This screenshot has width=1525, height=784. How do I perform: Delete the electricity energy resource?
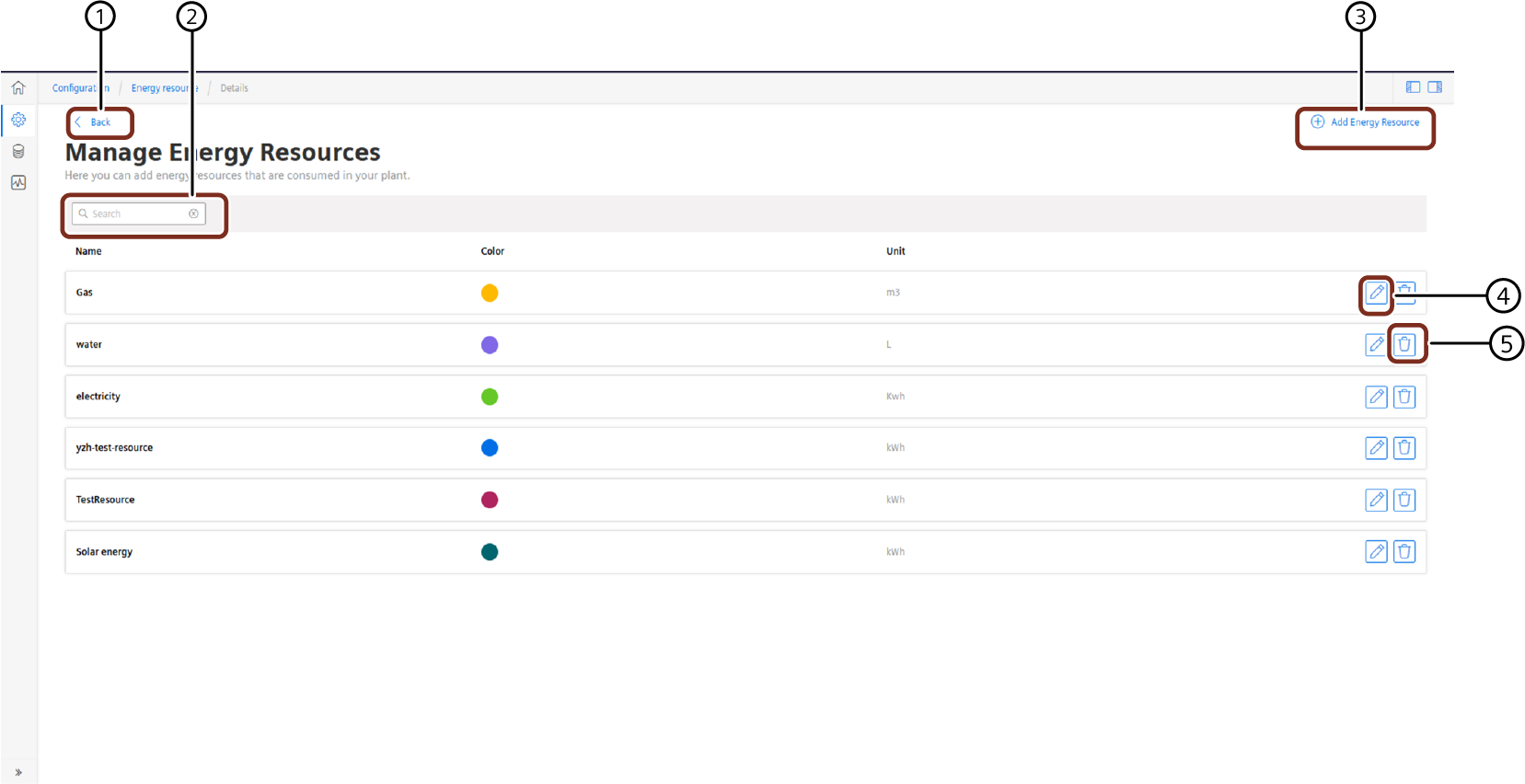pyautogui.click(x=1404, y=397)
